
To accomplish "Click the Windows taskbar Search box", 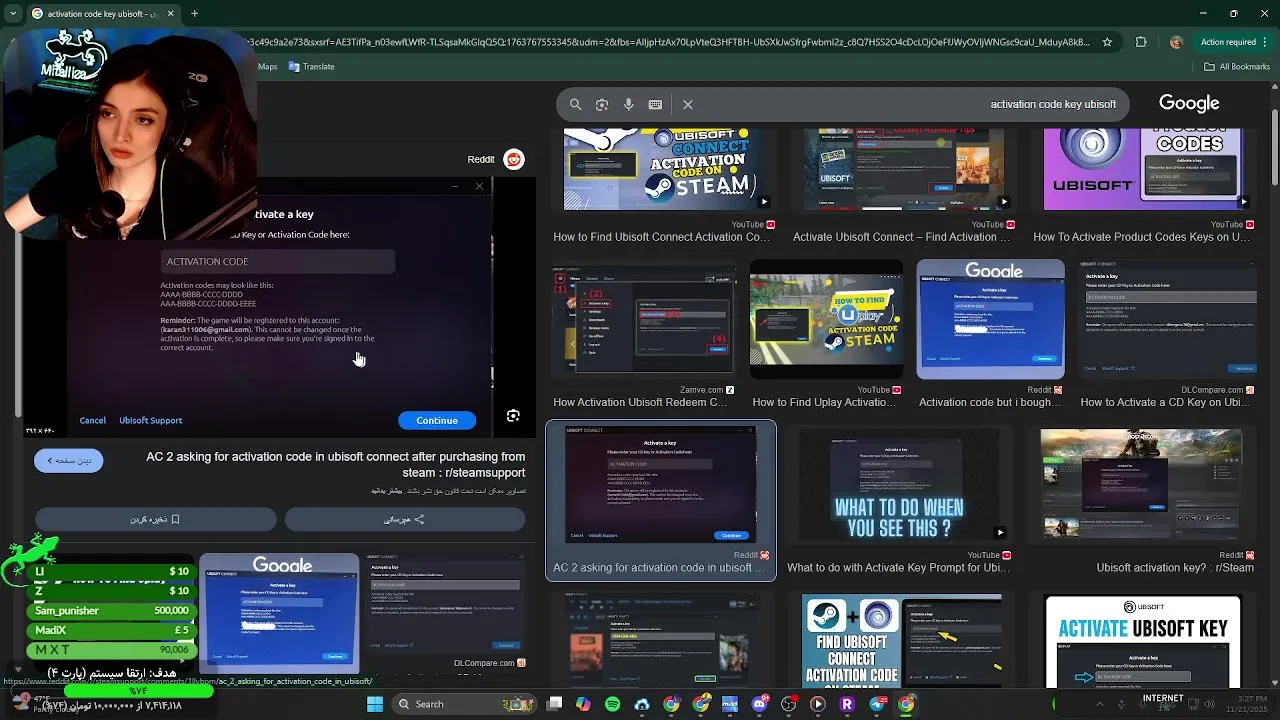I will 463,704.
